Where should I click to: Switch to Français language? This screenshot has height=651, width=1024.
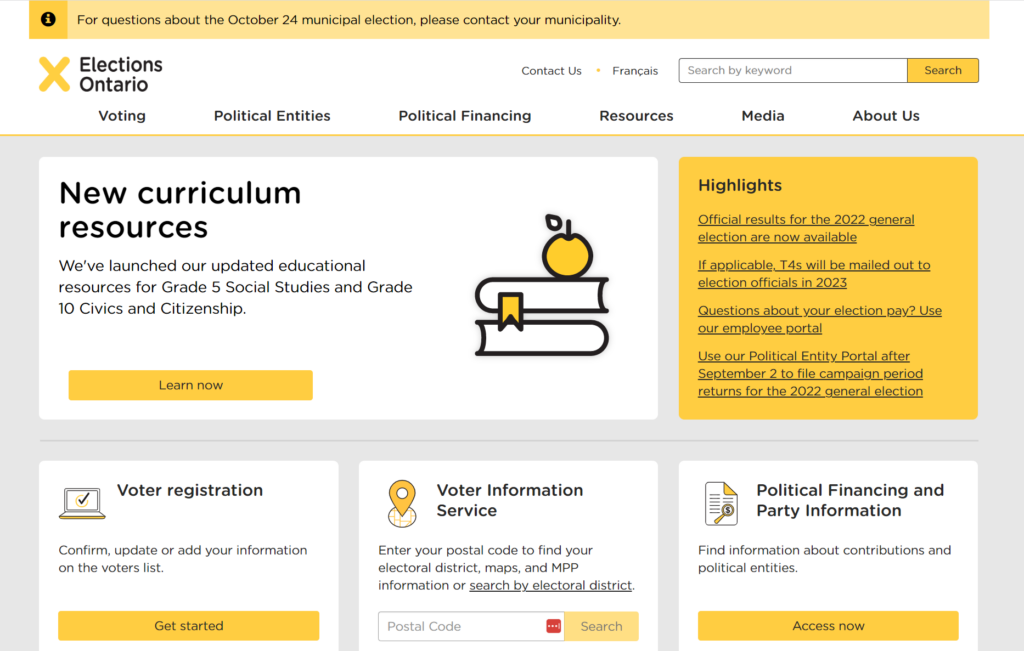[x=635, y=71]
